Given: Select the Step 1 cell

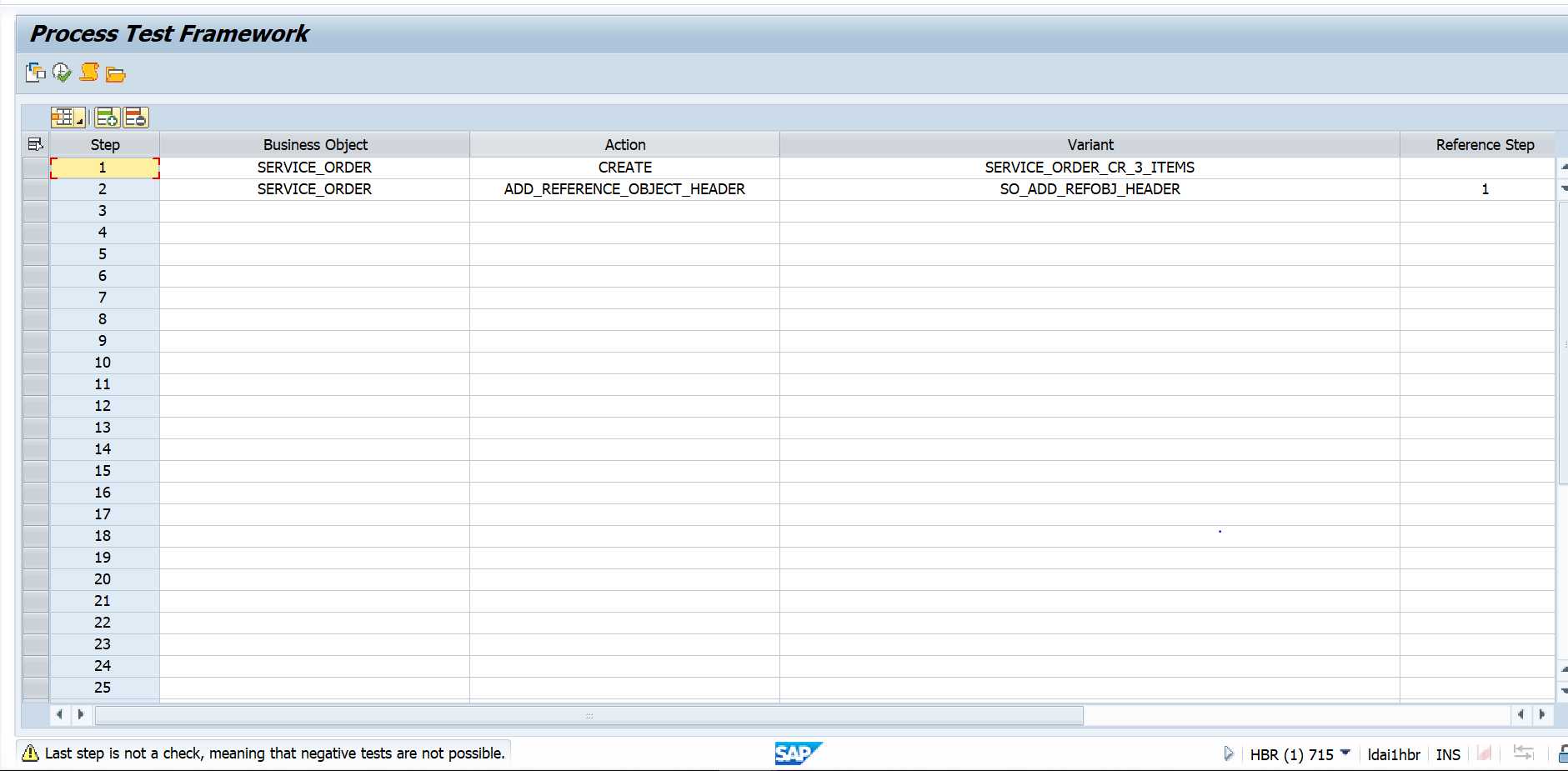Looking at the screenshot, I should point(104,168).
